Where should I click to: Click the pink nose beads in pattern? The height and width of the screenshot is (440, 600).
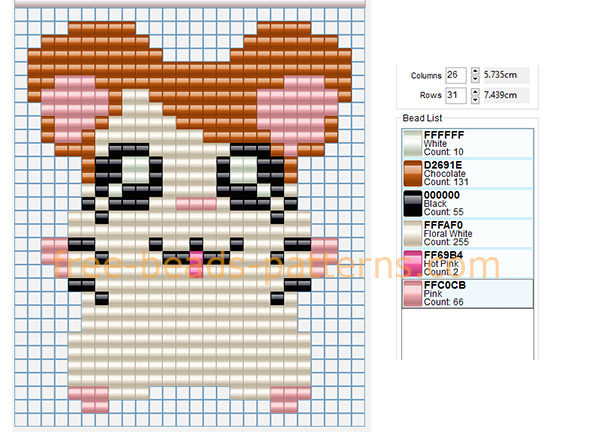[x=196, y=204]
